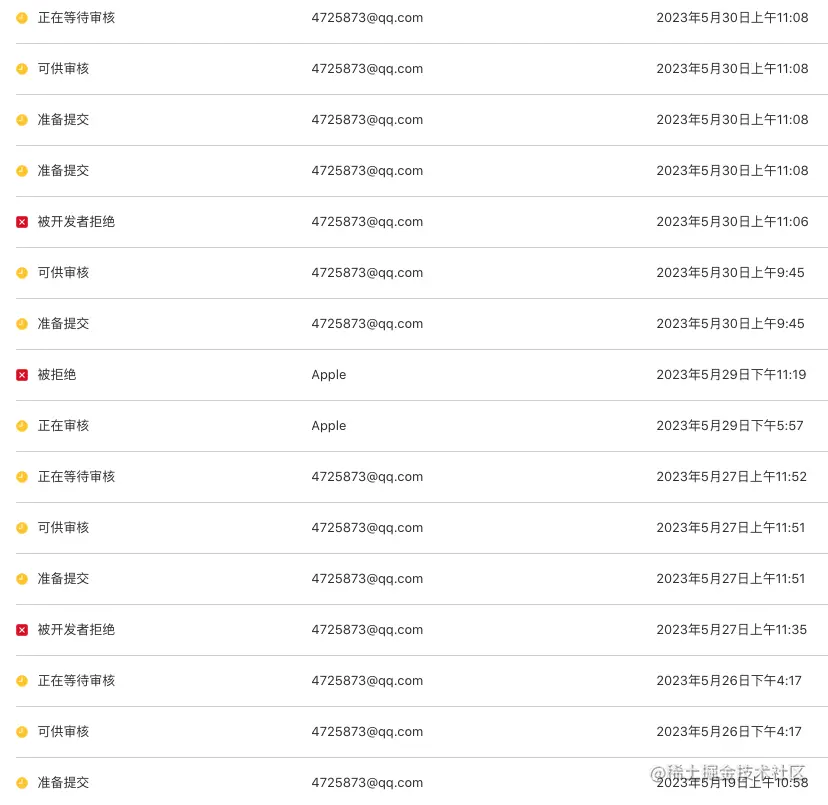Screen dimensions: 828x805
Task: Select the 被开发者拒绝 status dated 5月30日
Action: (x=76, y=222)
